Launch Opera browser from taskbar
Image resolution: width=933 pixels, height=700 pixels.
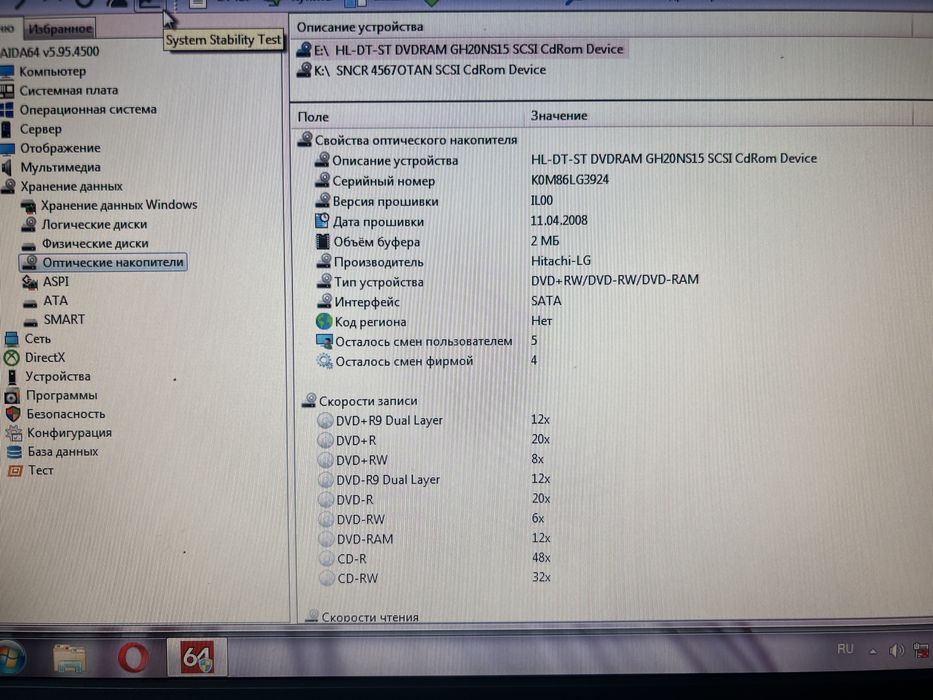click(133, 657)
